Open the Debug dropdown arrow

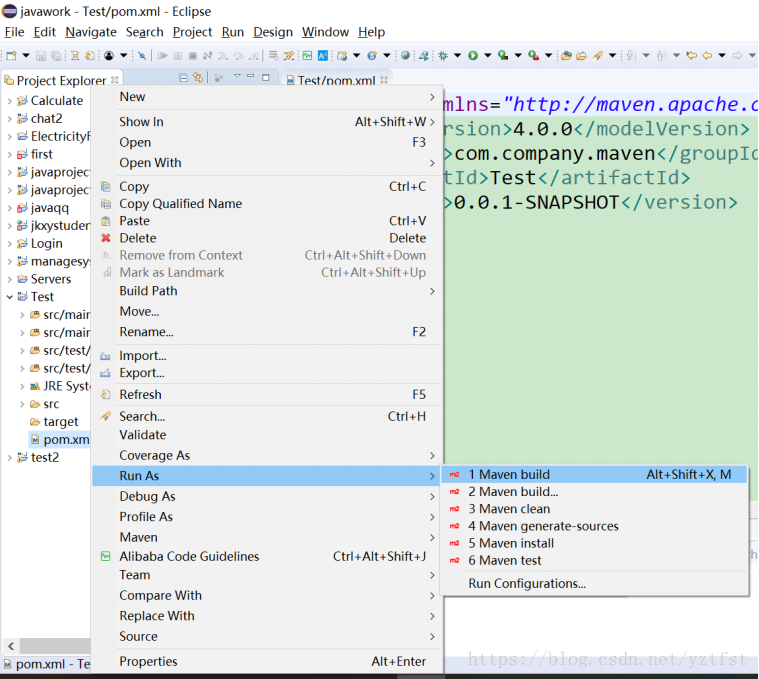coord(457,55)
